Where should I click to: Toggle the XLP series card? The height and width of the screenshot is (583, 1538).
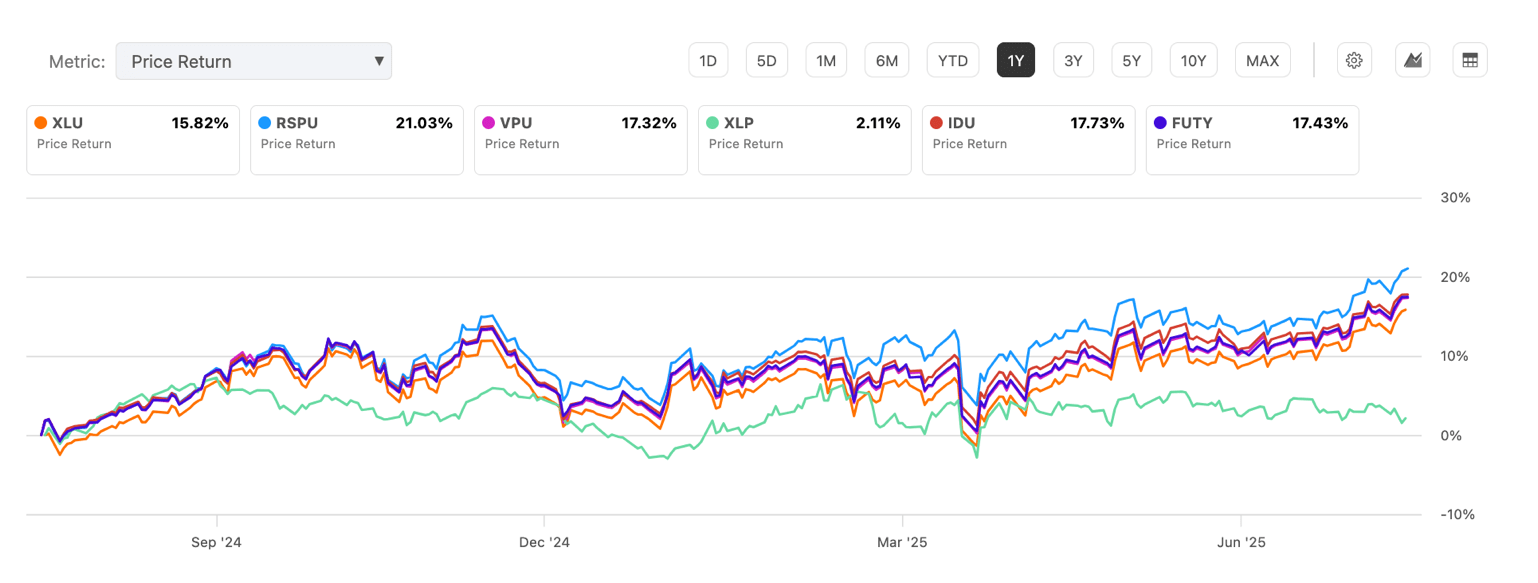[x=805, y=139]
